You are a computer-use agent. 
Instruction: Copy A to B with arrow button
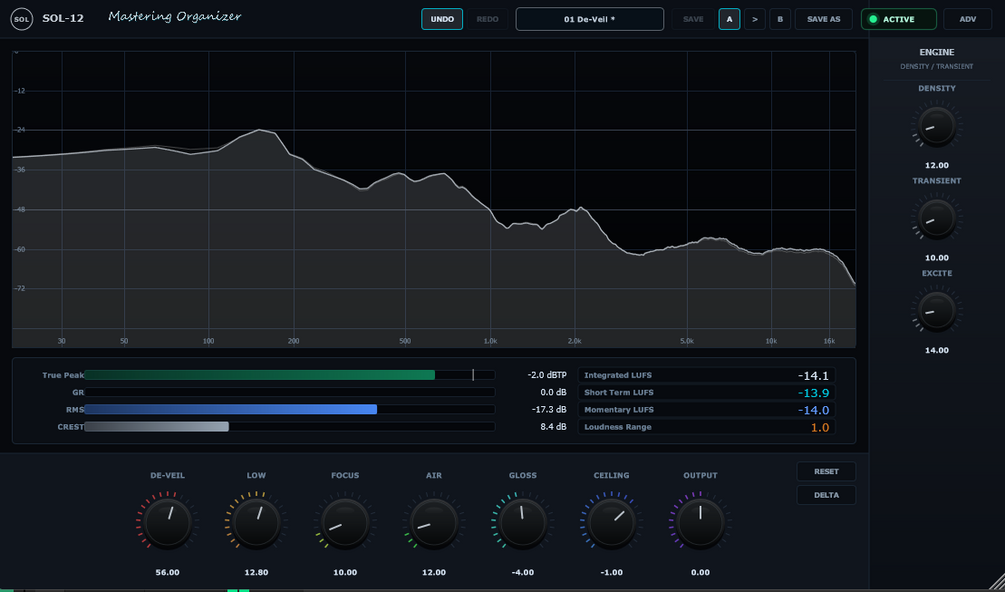pyautogui.click(x=755, y=19)
